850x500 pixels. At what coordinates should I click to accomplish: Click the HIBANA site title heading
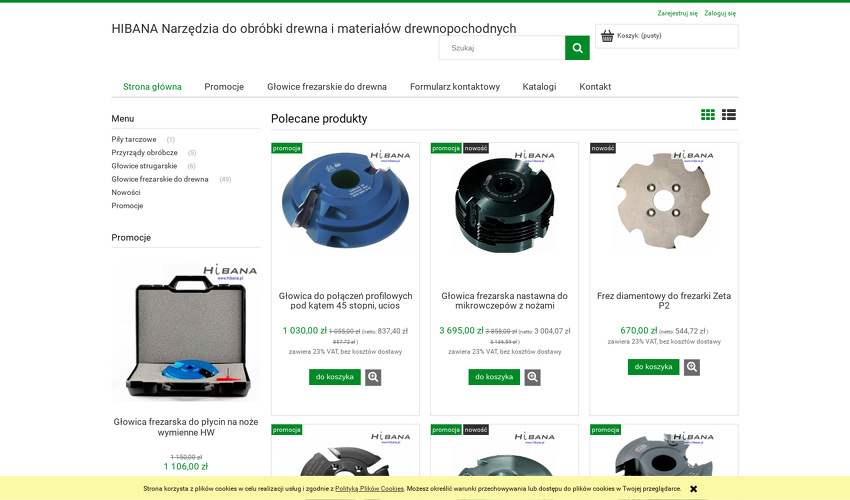pos(314,29)
